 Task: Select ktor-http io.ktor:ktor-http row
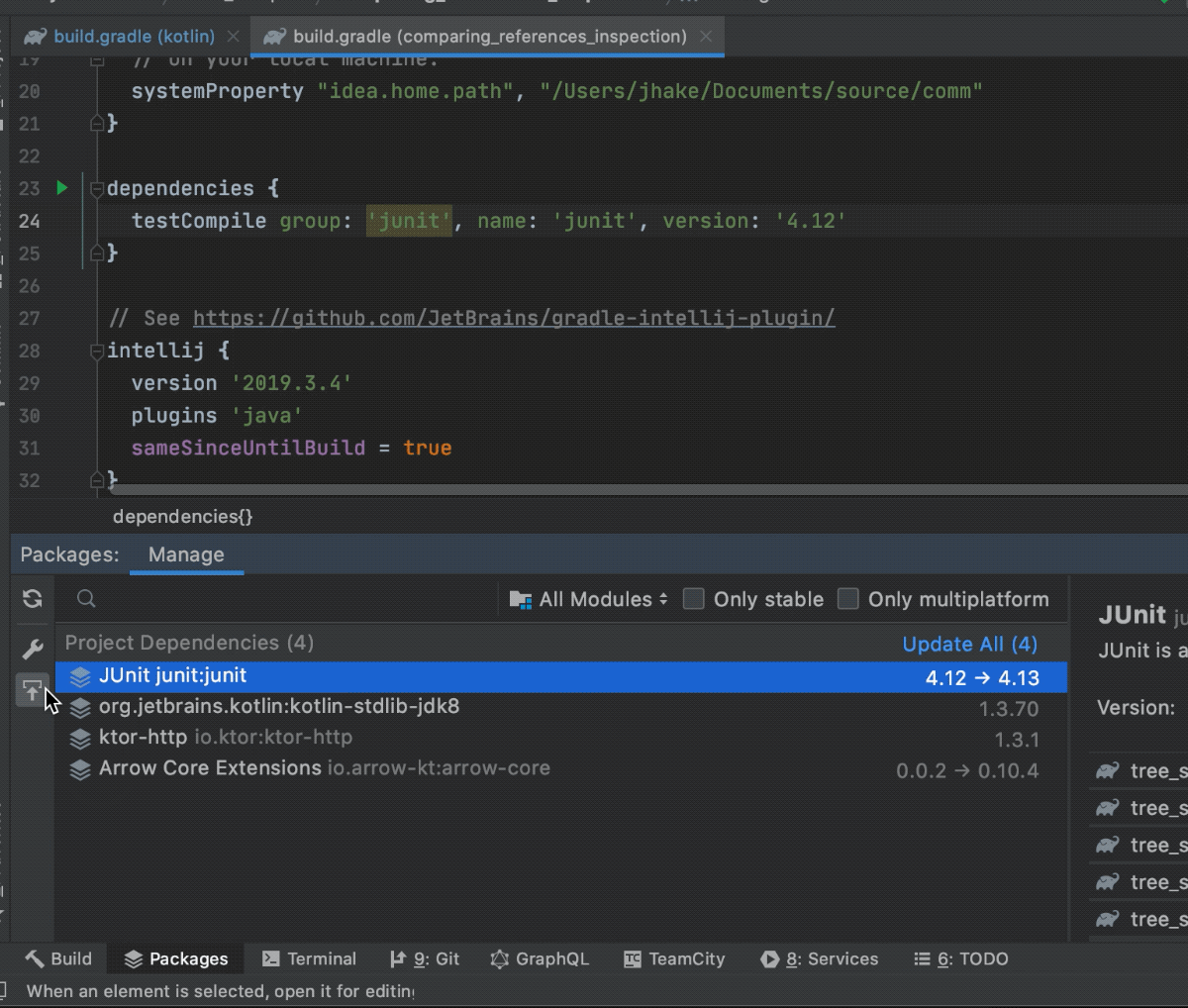(x=561, y=739)
